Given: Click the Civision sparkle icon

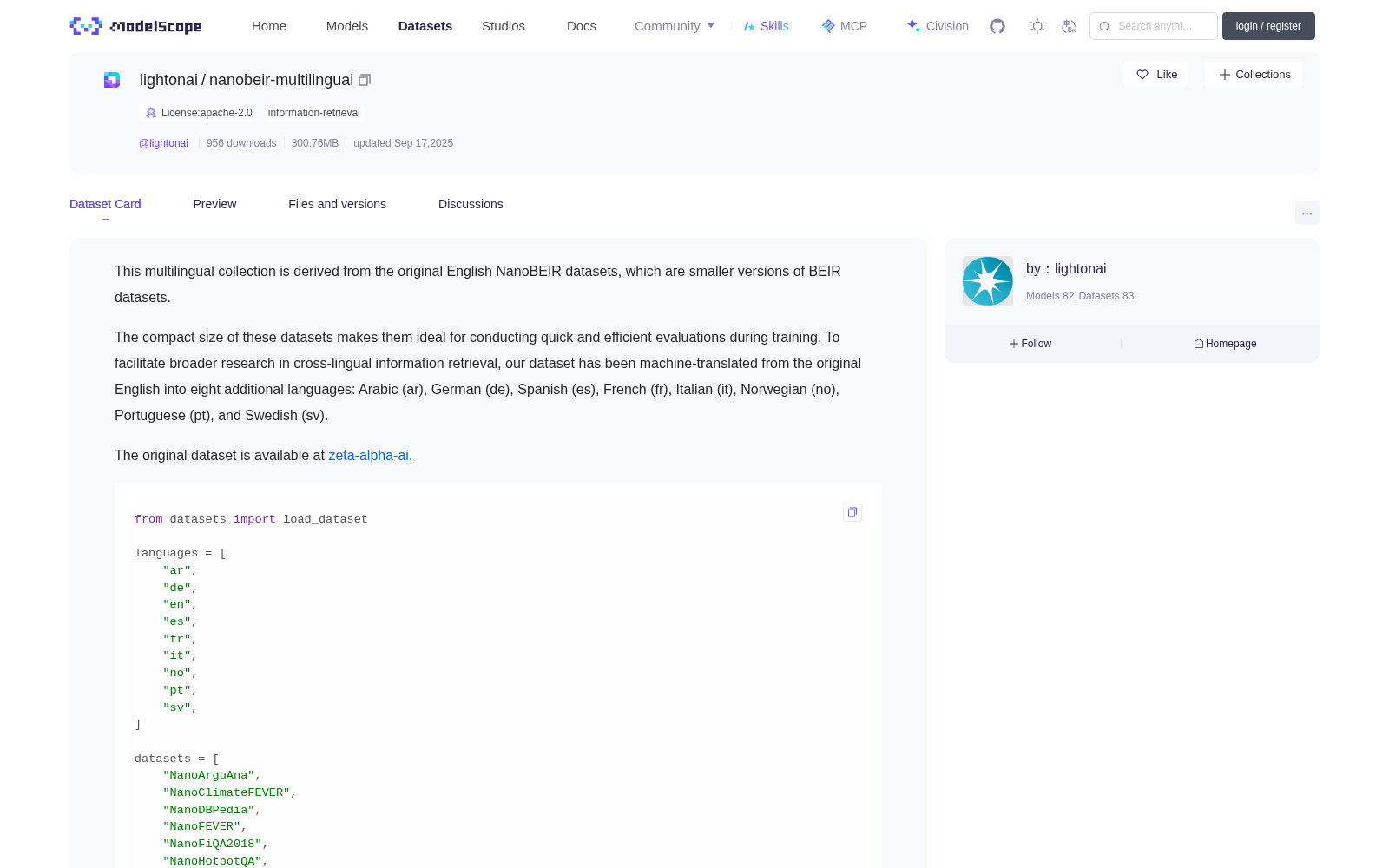Looking at the screenshot, I should (x=913, y=26).
